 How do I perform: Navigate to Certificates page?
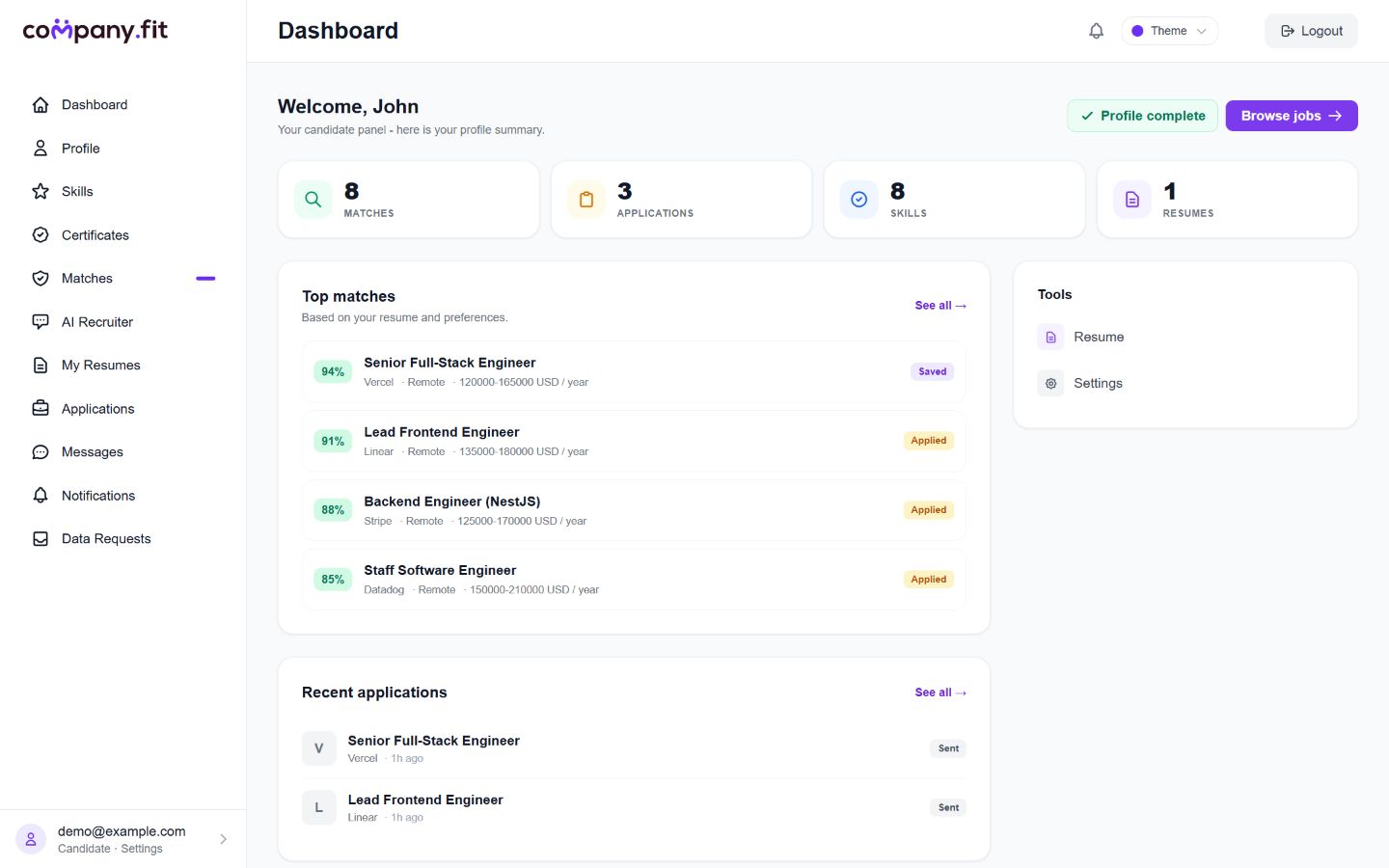click(x=123, y=235)
